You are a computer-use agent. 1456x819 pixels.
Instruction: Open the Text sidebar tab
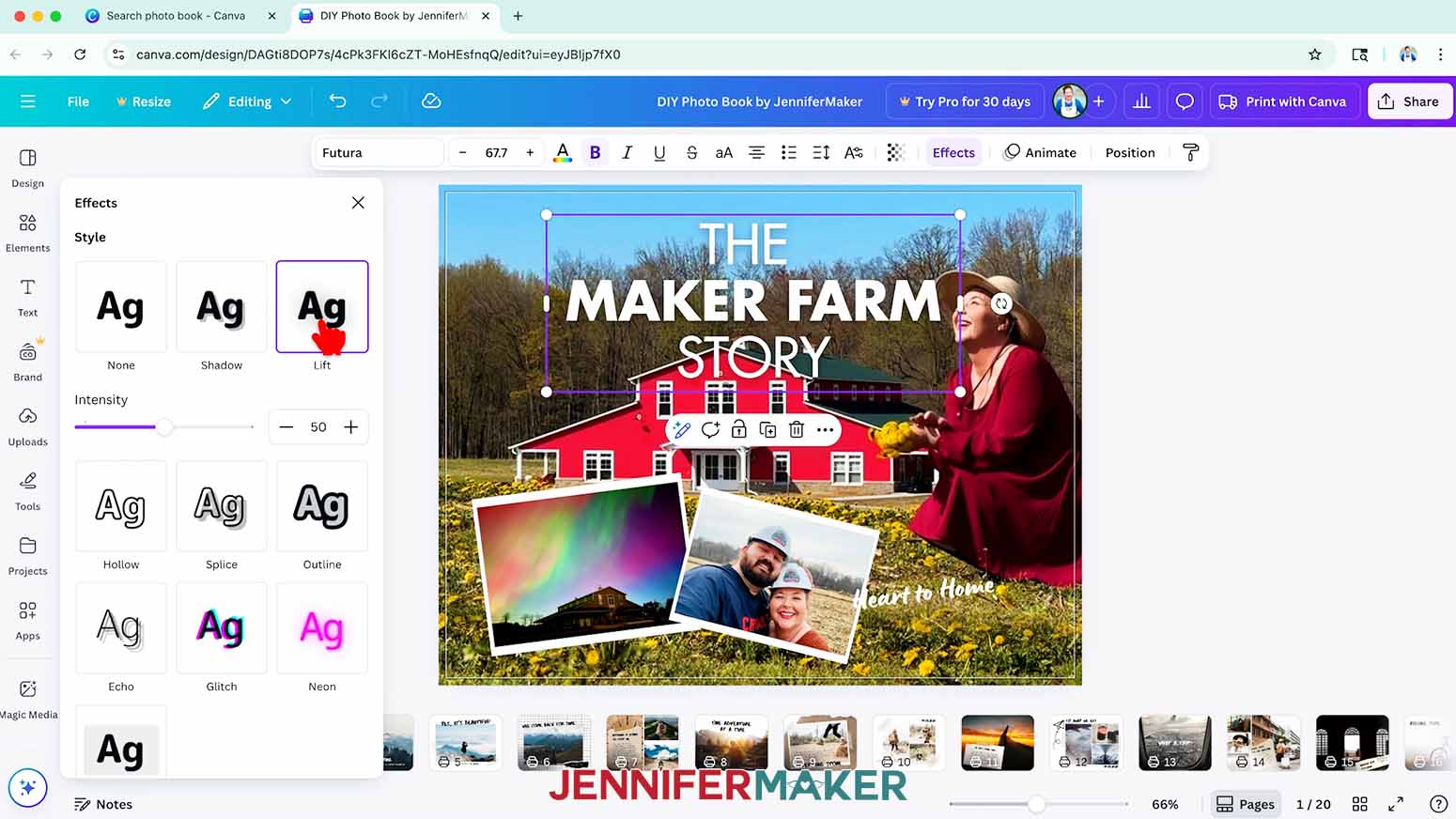(x=28, y=298)
